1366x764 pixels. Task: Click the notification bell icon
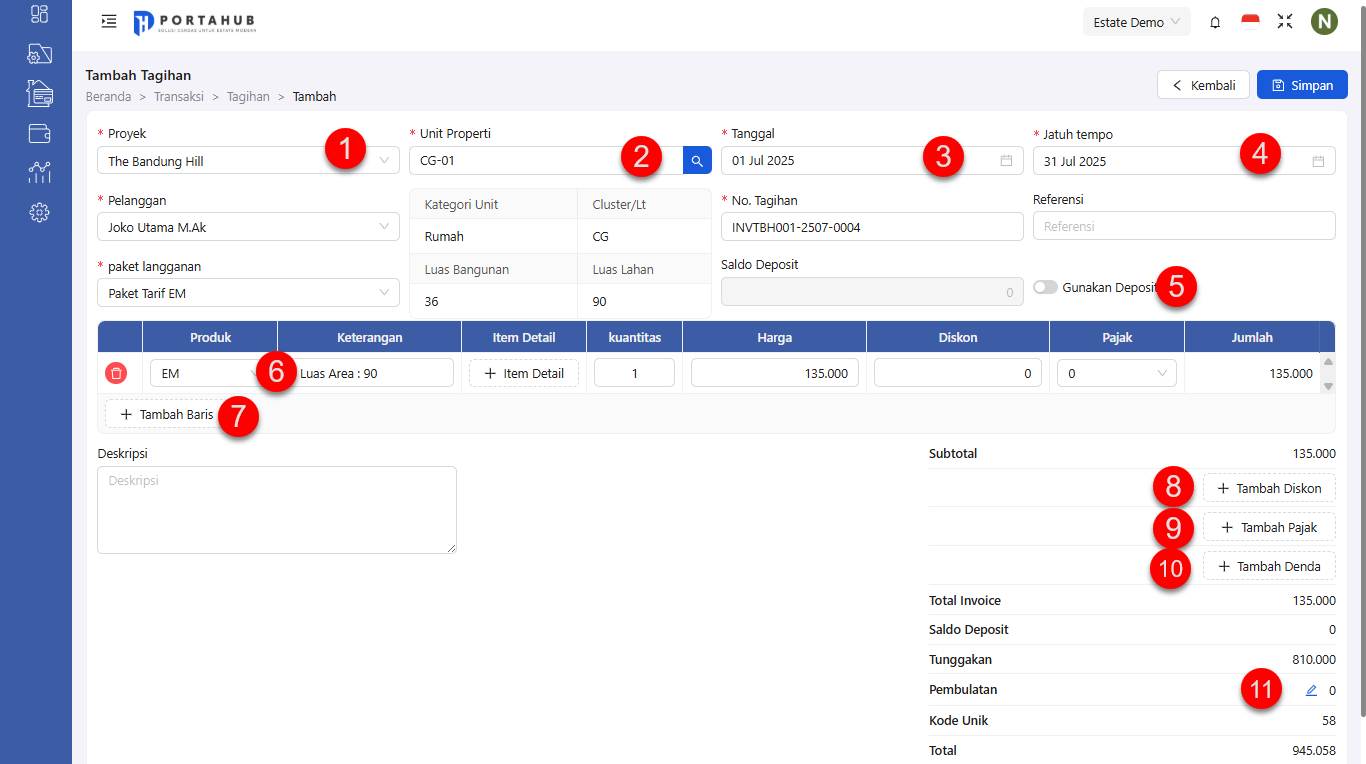(x=1215, y=21)
